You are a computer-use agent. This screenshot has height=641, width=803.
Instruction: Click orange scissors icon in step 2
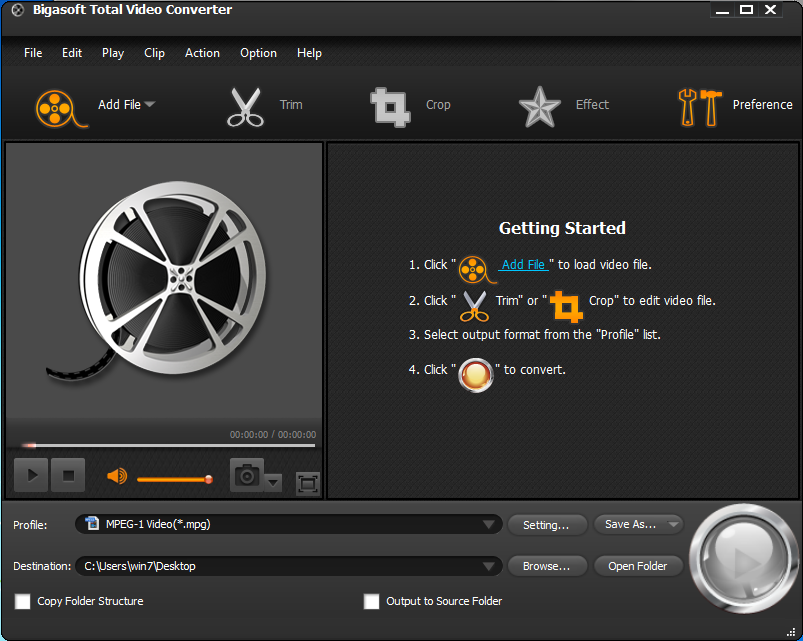[x=474, y=306]
